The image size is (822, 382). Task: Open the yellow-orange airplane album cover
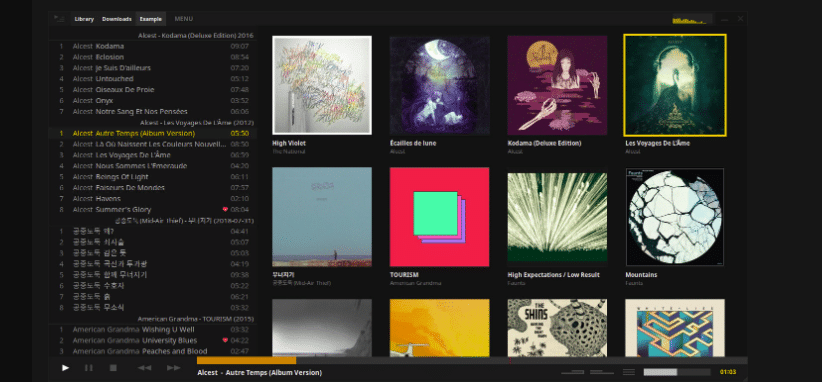tap(439, 328)
